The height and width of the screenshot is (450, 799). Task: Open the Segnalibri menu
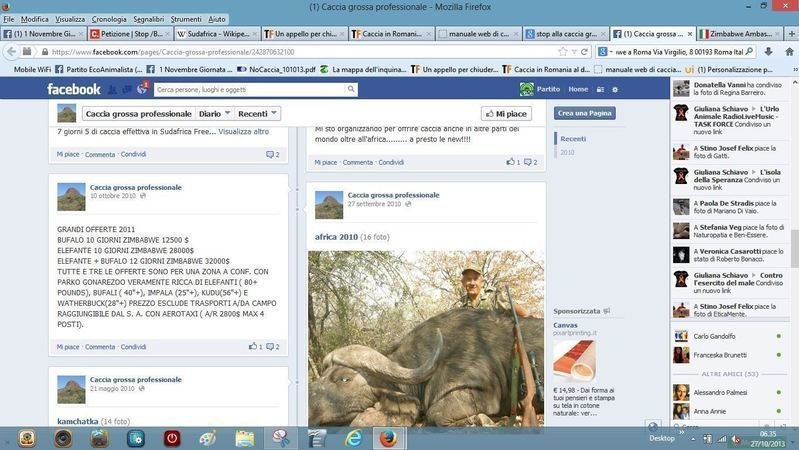[148, 19]
